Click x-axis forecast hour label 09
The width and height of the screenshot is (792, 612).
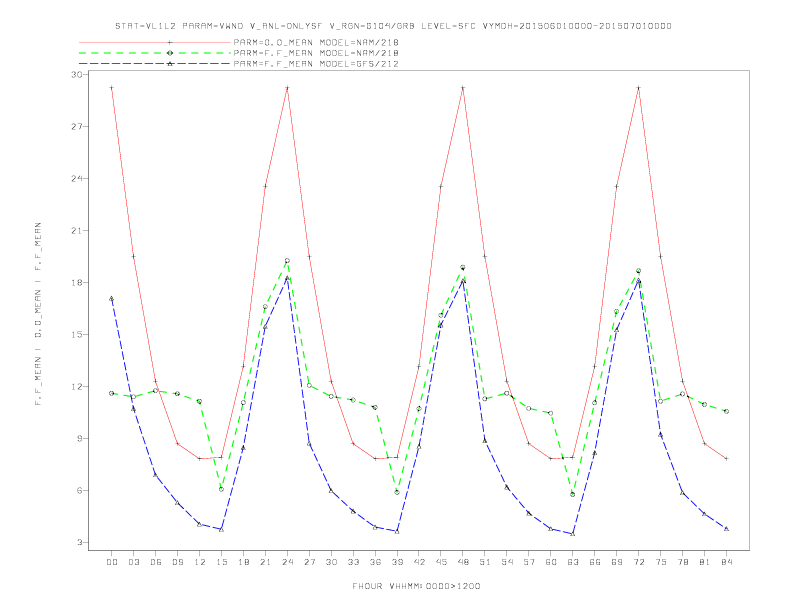(x=177, y=562)
